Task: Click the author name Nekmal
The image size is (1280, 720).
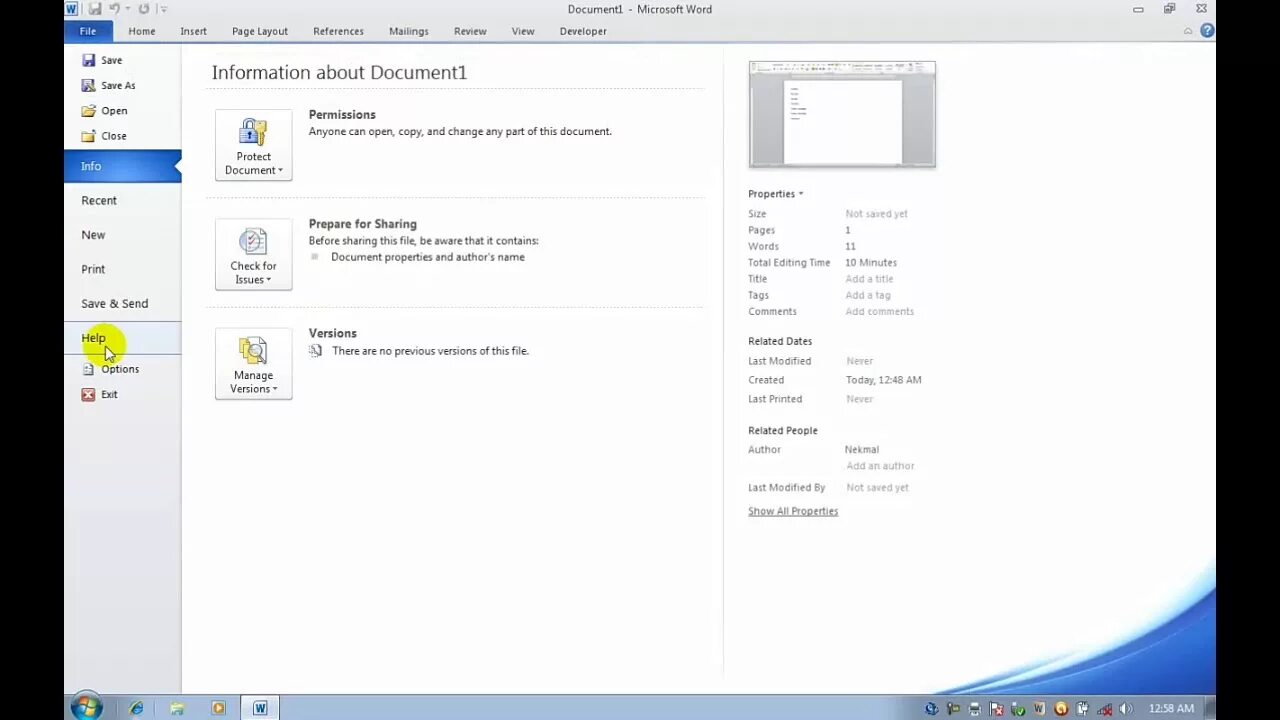Action: (x=862, y=450)
